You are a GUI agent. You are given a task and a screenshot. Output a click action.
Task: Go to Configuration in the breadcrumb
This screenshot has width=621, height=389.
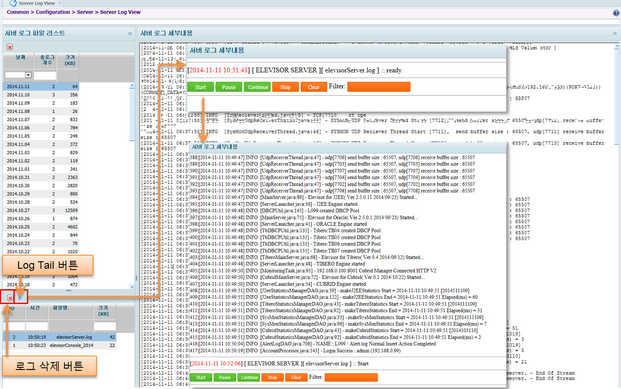pyautogui.click(x=53, y=12)
